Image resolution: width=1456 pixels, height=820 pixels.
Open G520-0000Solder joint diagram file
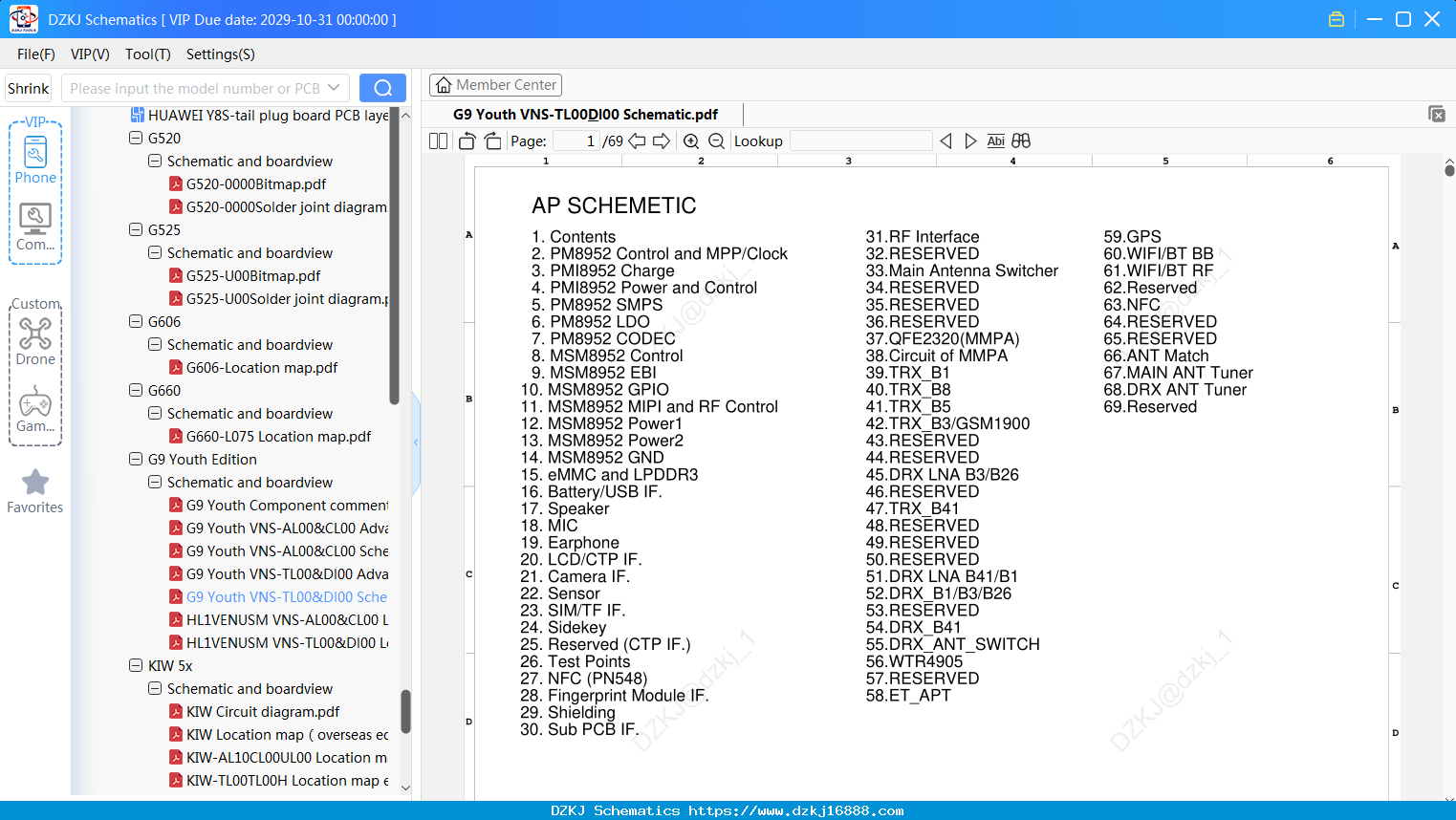pos(278,207)
